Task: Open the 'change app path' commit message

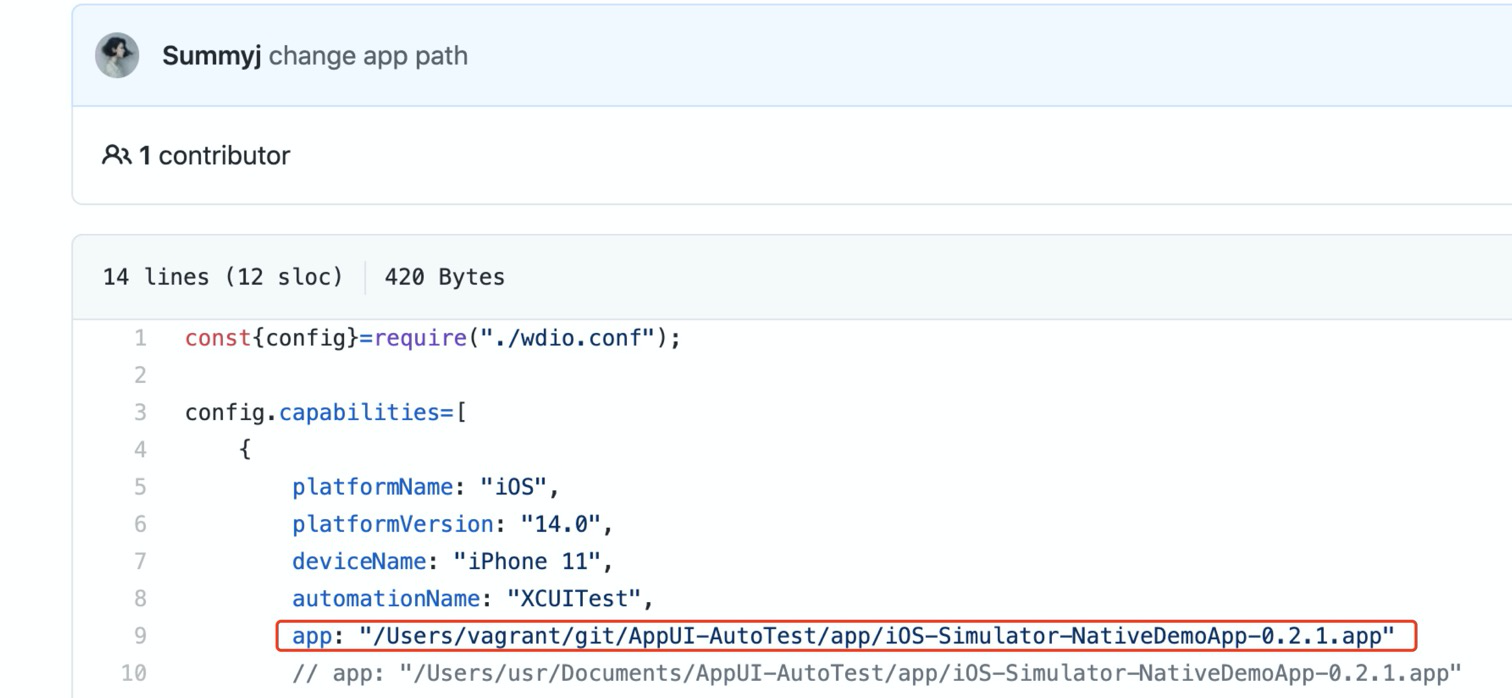Action: click(x=368, y=56)
